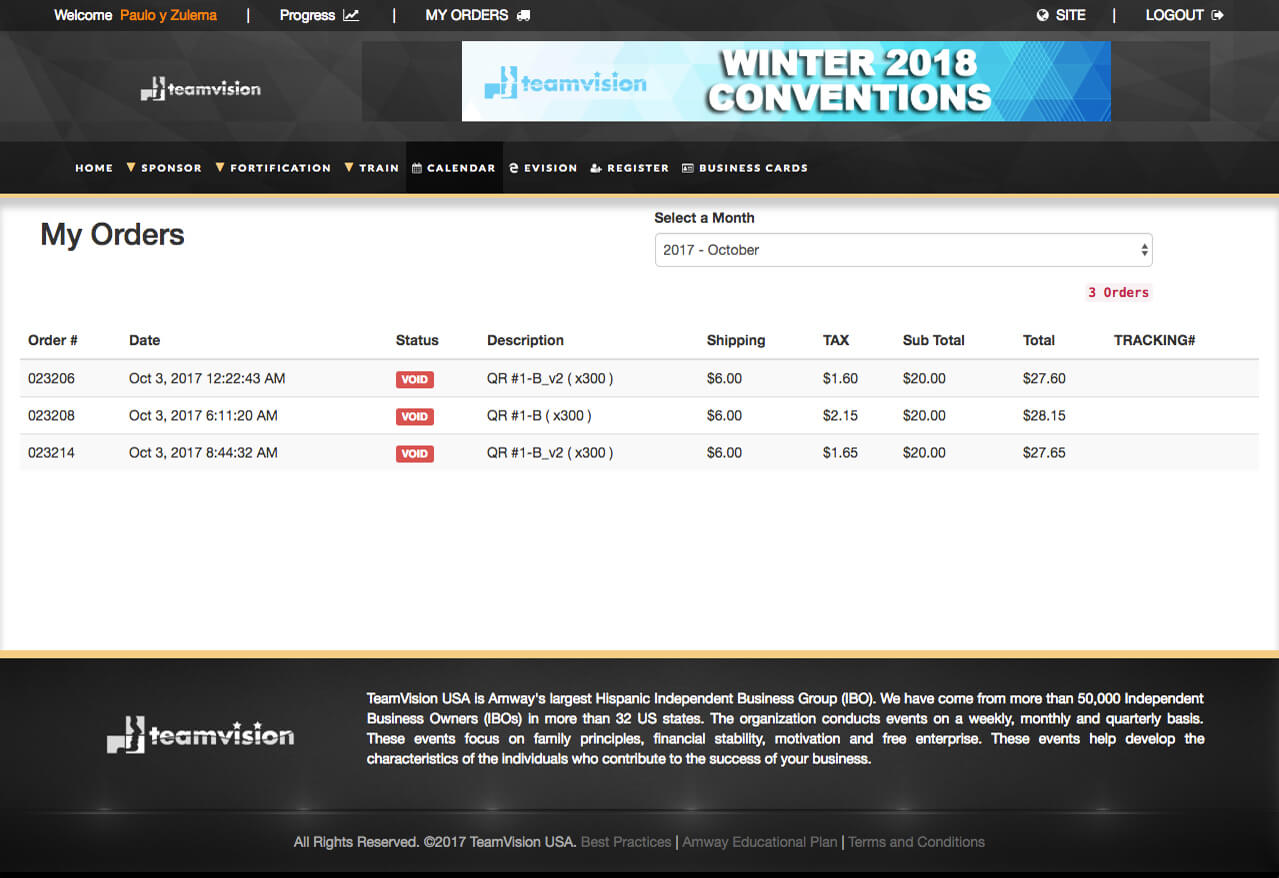Expand the Fortification menu arrow
1279x878 pixels.
pyautogui.click(x=220, y=168)
